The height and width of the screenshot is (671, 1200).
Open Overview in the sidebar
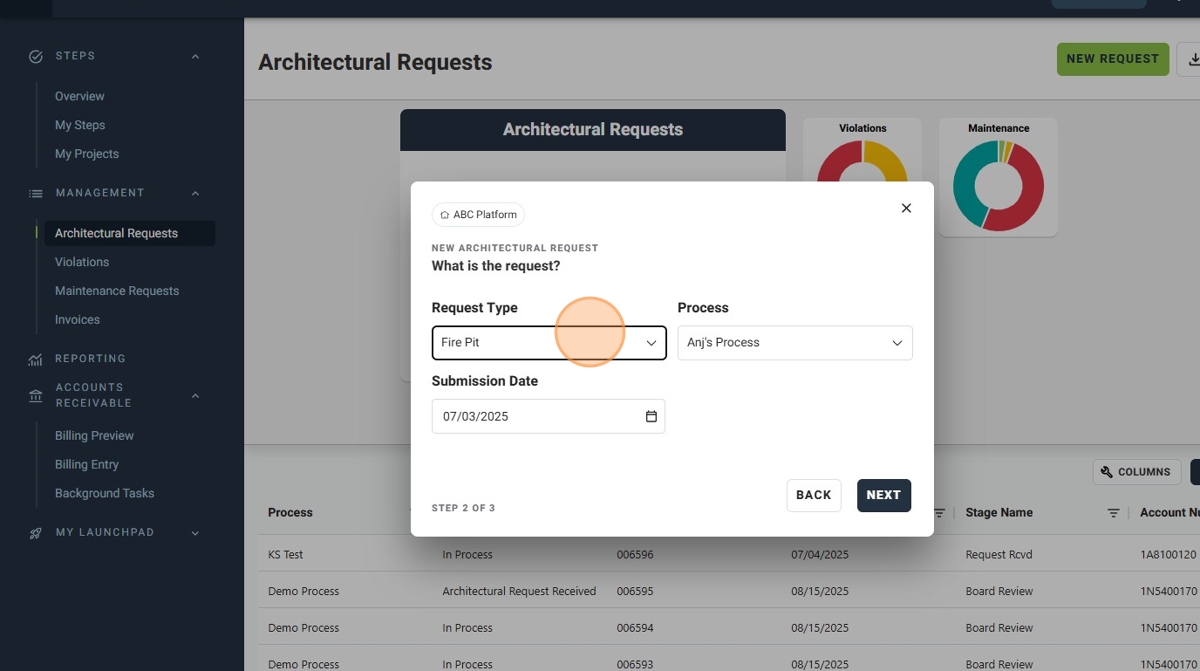(80, 96)
